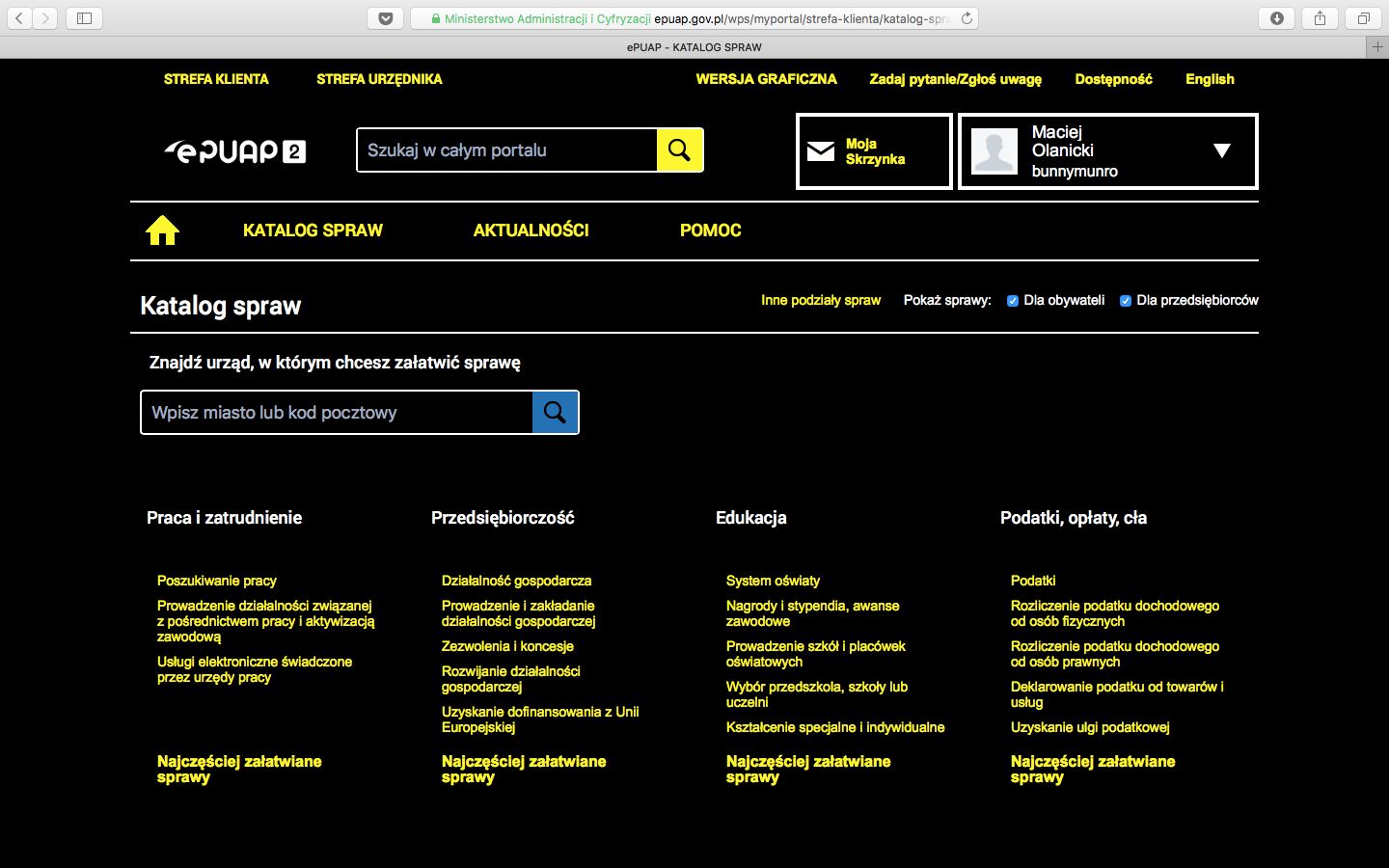The height and width of the screenshot is (868, 1389).
Task: Click the envelope icon in Moja Skrzynka
Action: (821, 151)
